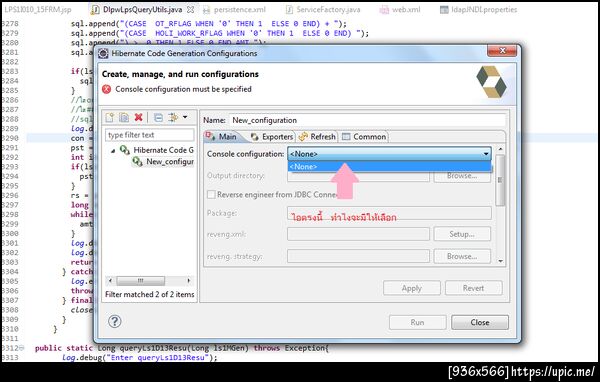Click code line 3278 in the editor
This screenshot has width=600, height=382.
point(209,23)
